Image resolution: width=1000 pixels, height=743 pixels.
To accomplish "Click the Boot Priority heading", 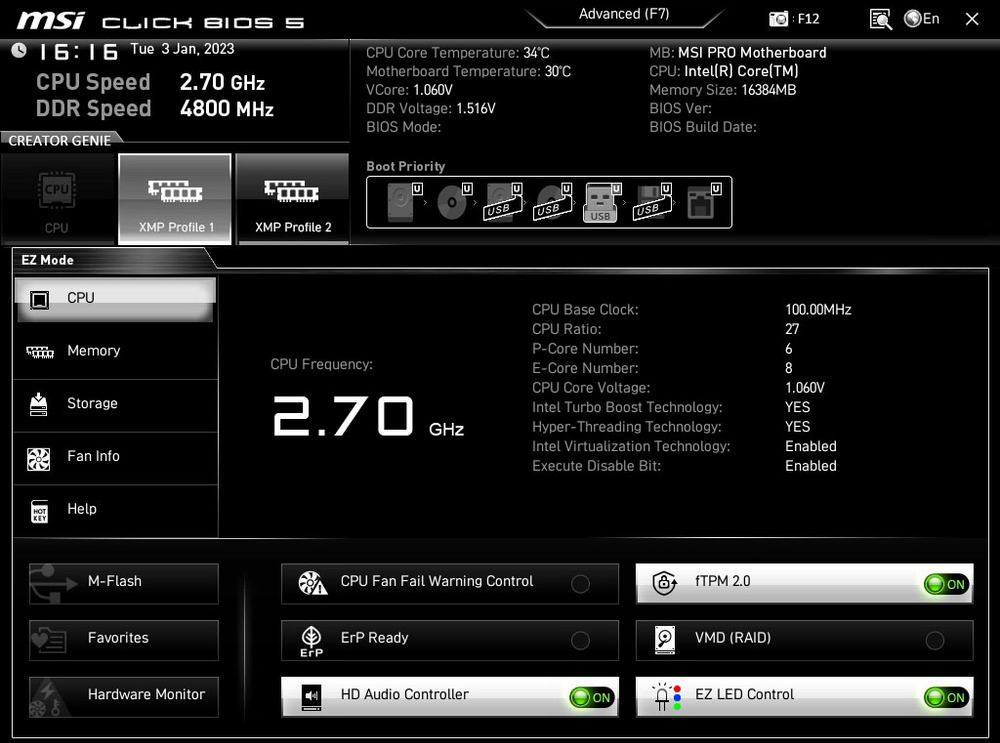I will click(406, 166).
